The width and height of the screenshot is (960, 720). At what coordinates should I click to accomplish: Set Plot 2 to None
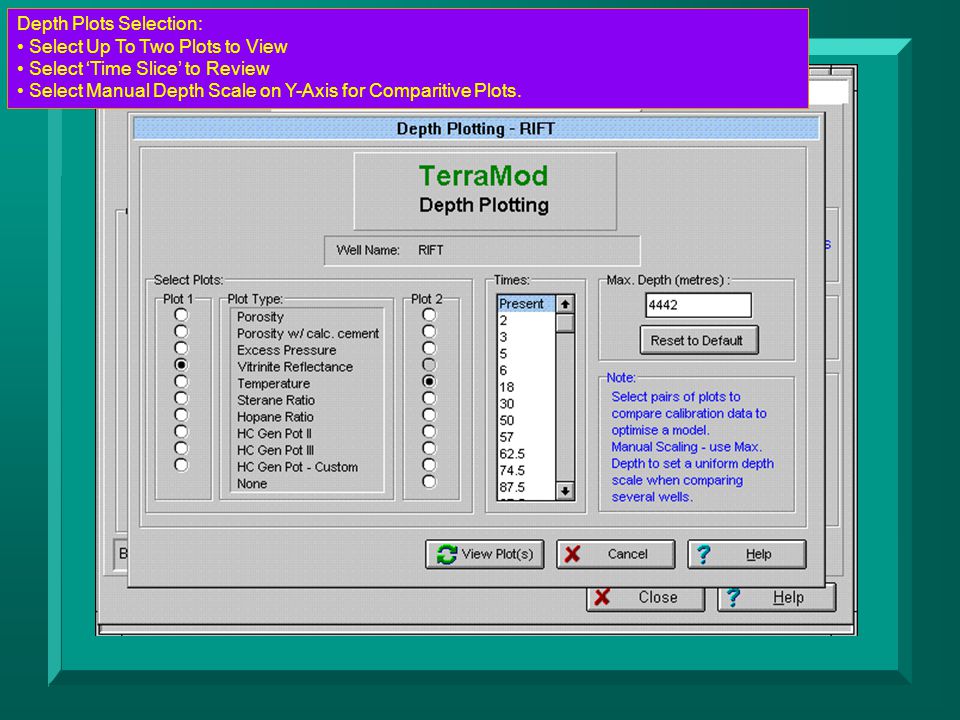pyautogui.click(x=429, y=482)
